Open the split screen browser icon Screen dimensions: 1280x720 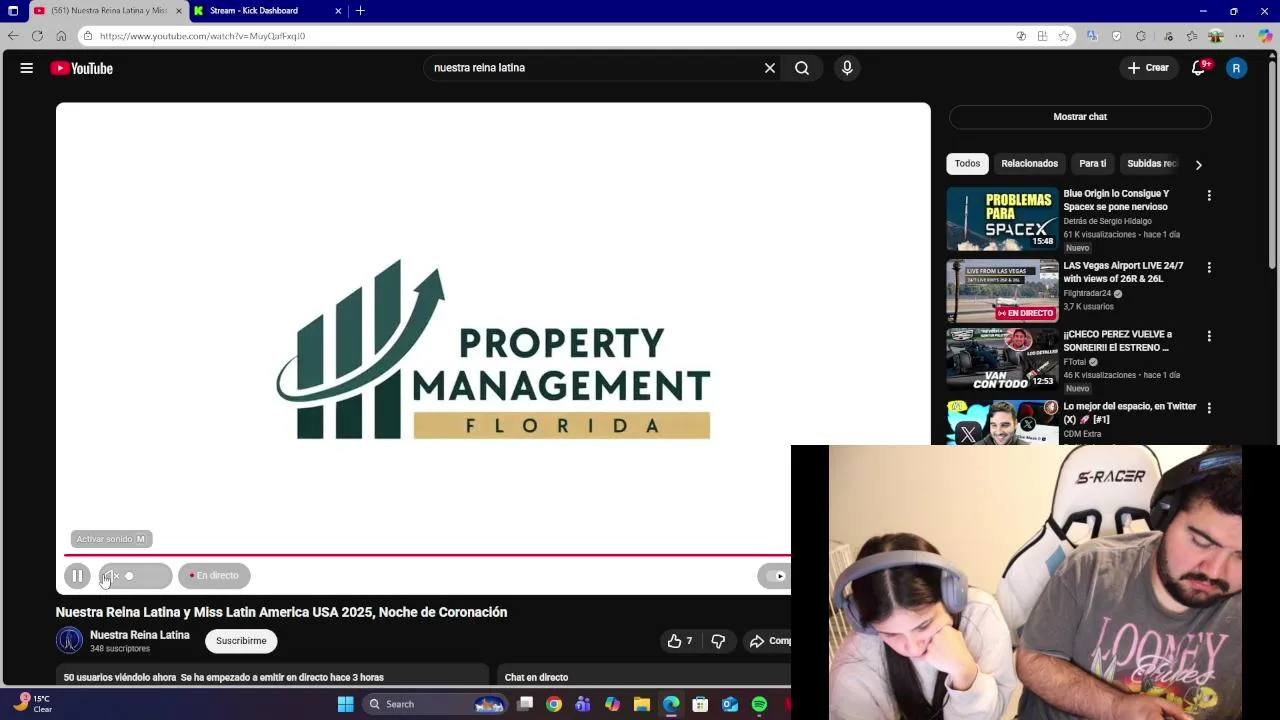[1042, 36]
